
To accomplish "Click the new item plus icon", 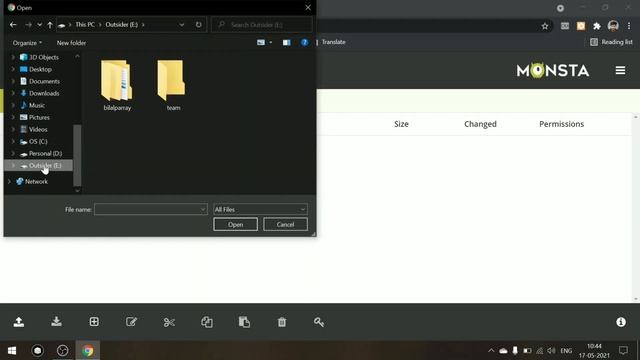I will click(x=94, y=322).
